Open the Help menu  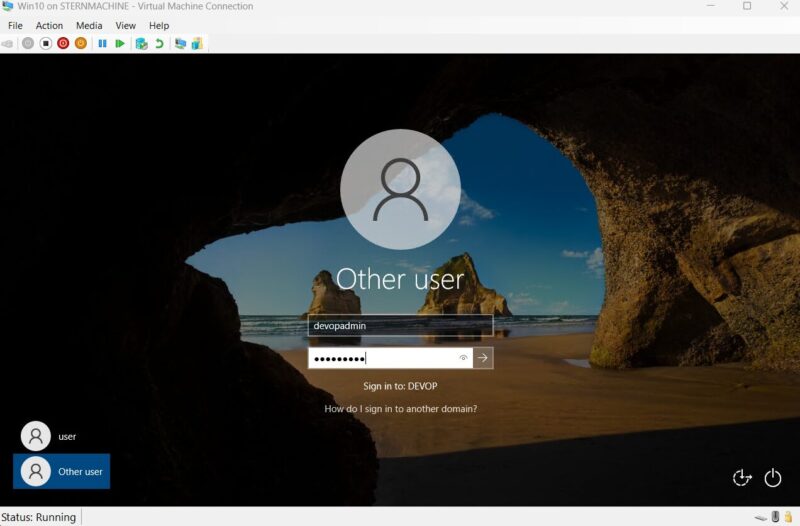coord(159,26)
